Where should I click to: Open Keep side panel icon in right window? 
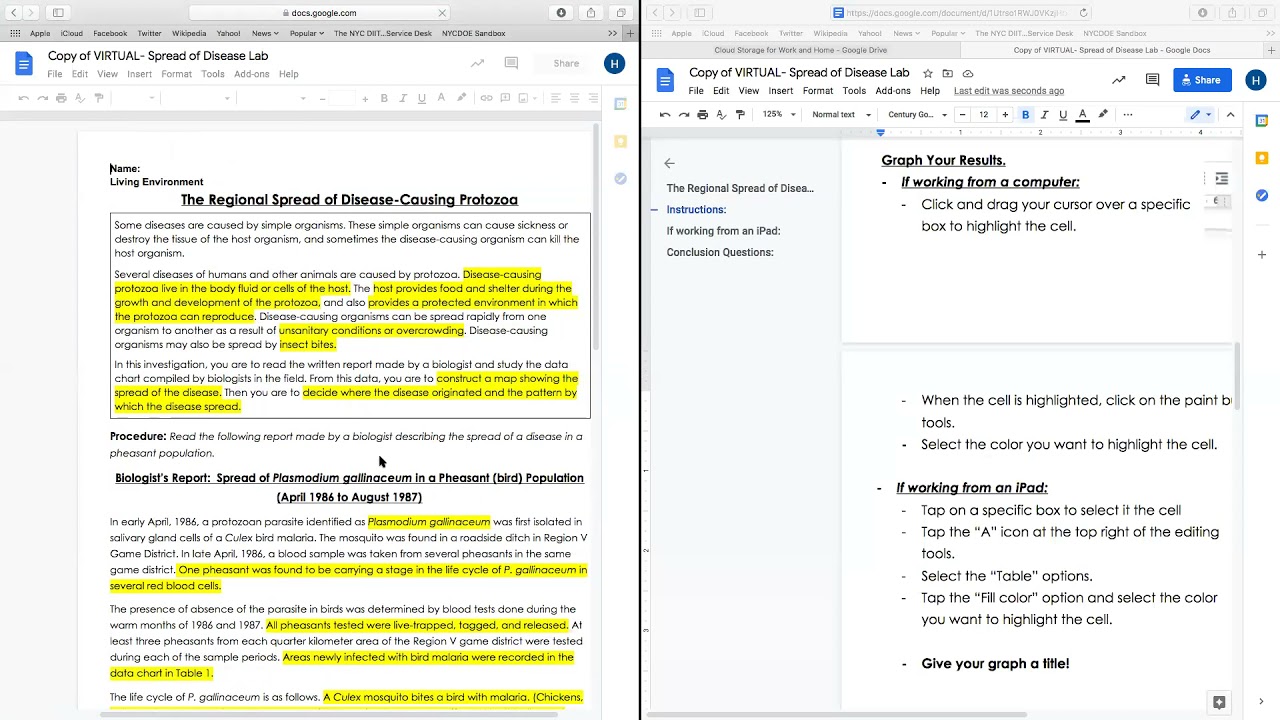click(1261, 158)
